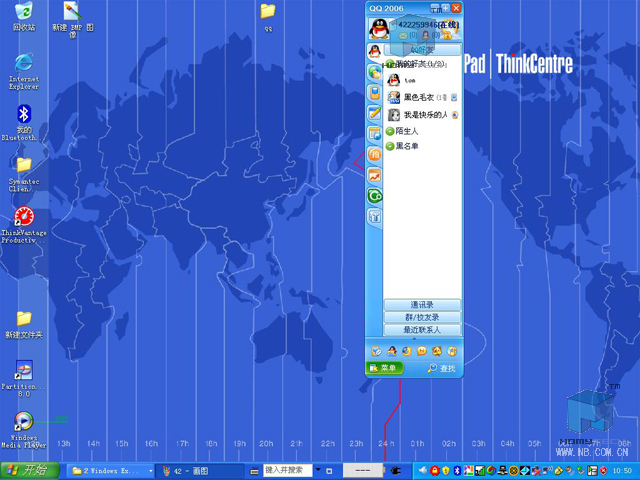
Task: Open the QQ 菜单 (Menu) button
Action: pyautogui.click(x=384, y=368)
